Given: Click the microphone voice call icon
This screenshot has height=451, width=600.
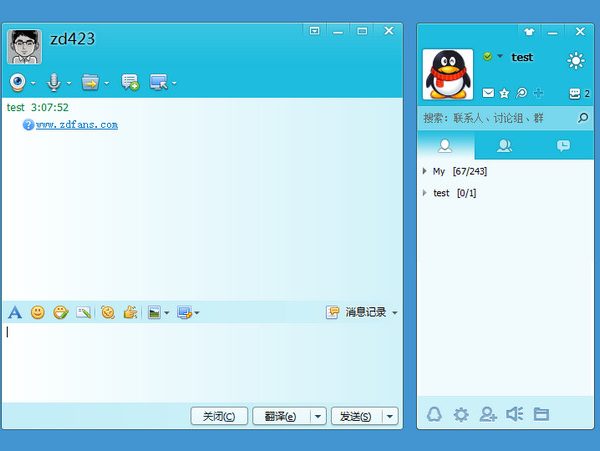Looking at the screenshot, I should [x=54, y=81].
